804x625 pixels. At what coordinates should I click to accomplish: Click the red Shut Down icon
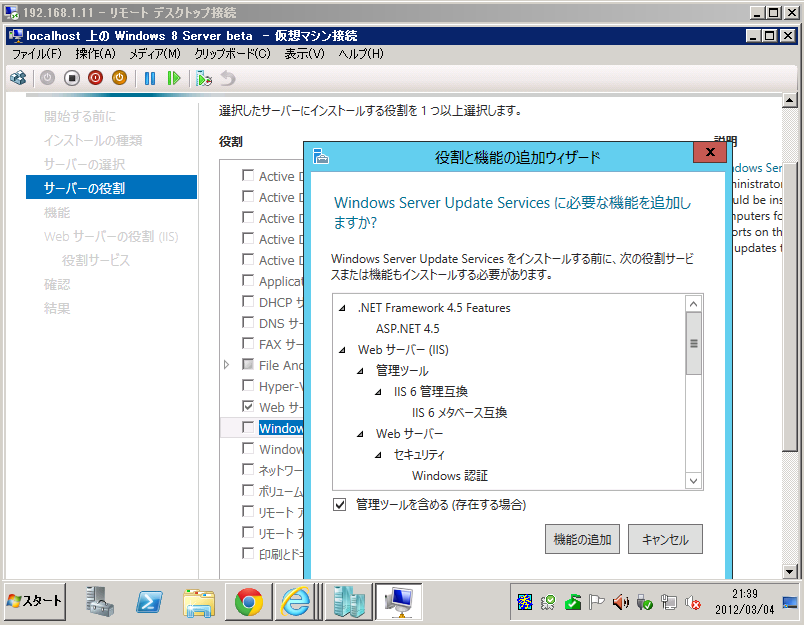point(95,78)
